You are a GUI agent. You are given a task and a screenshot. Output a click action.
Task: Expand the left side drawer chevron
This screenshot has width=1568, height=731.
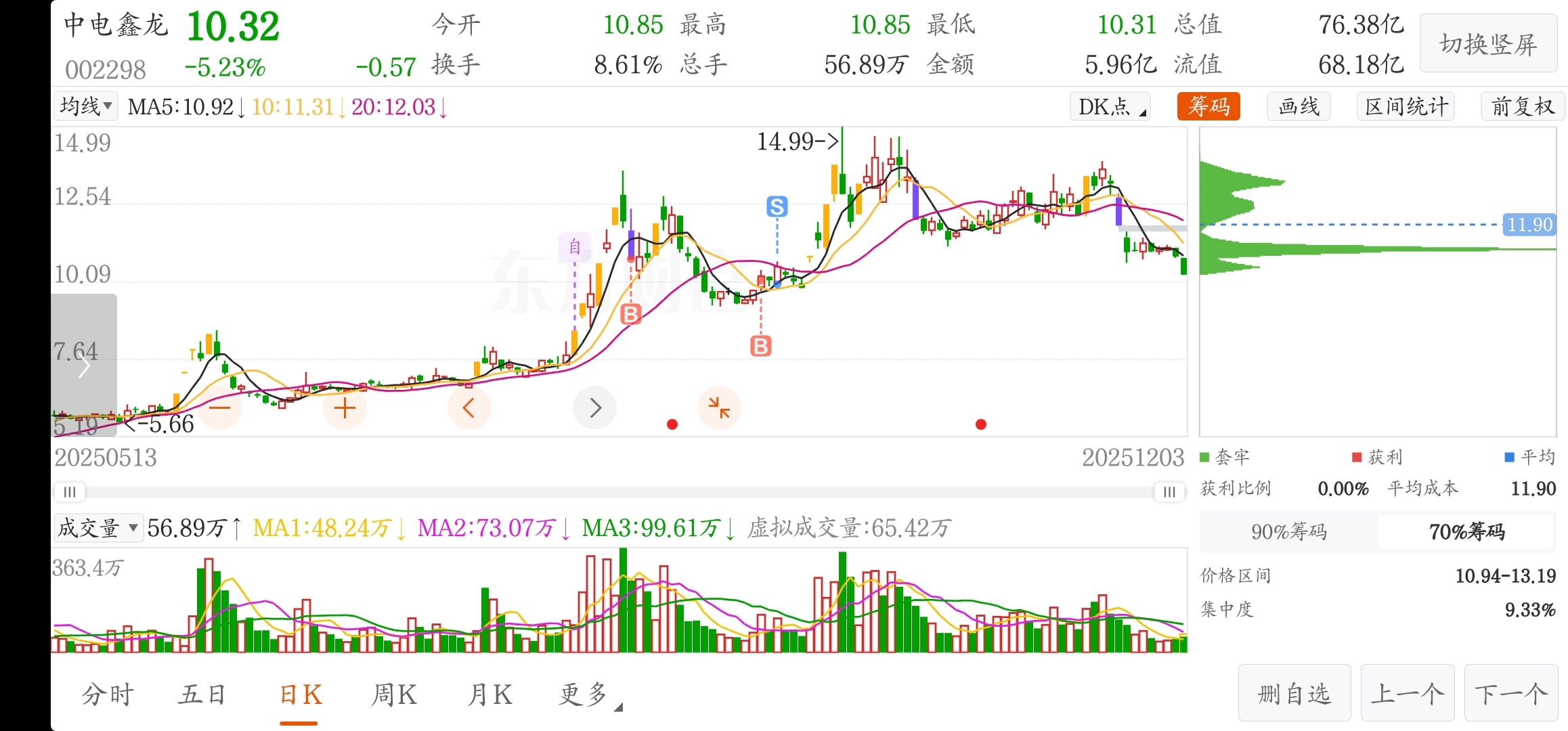(x=84, y=365)
